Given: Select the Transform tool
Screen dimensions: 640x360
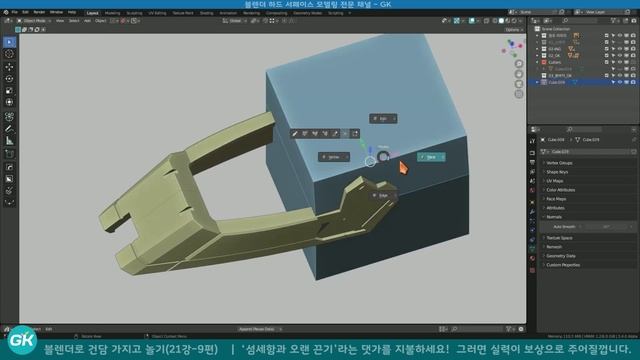Looking at the screenshot, I should point(9,102).
